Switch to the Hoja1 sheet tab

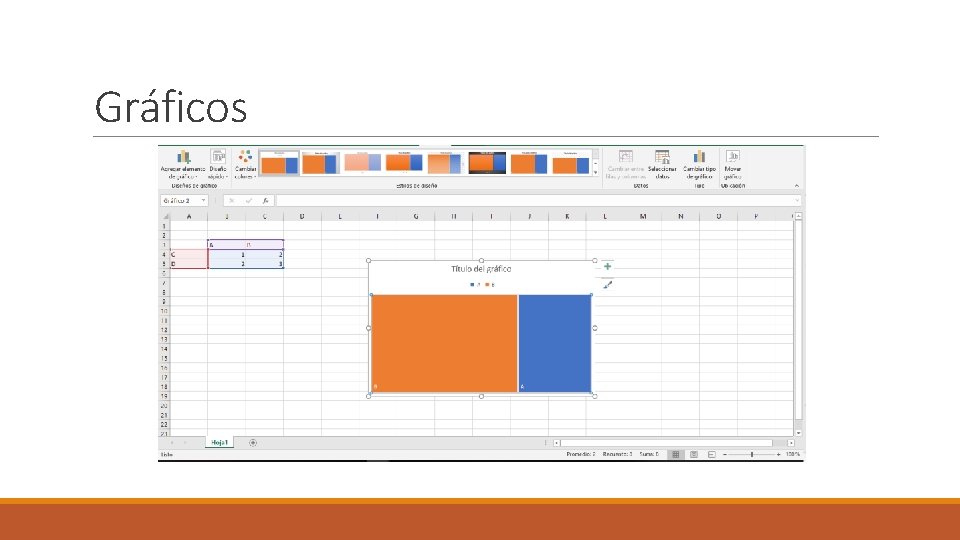(219, 442)
